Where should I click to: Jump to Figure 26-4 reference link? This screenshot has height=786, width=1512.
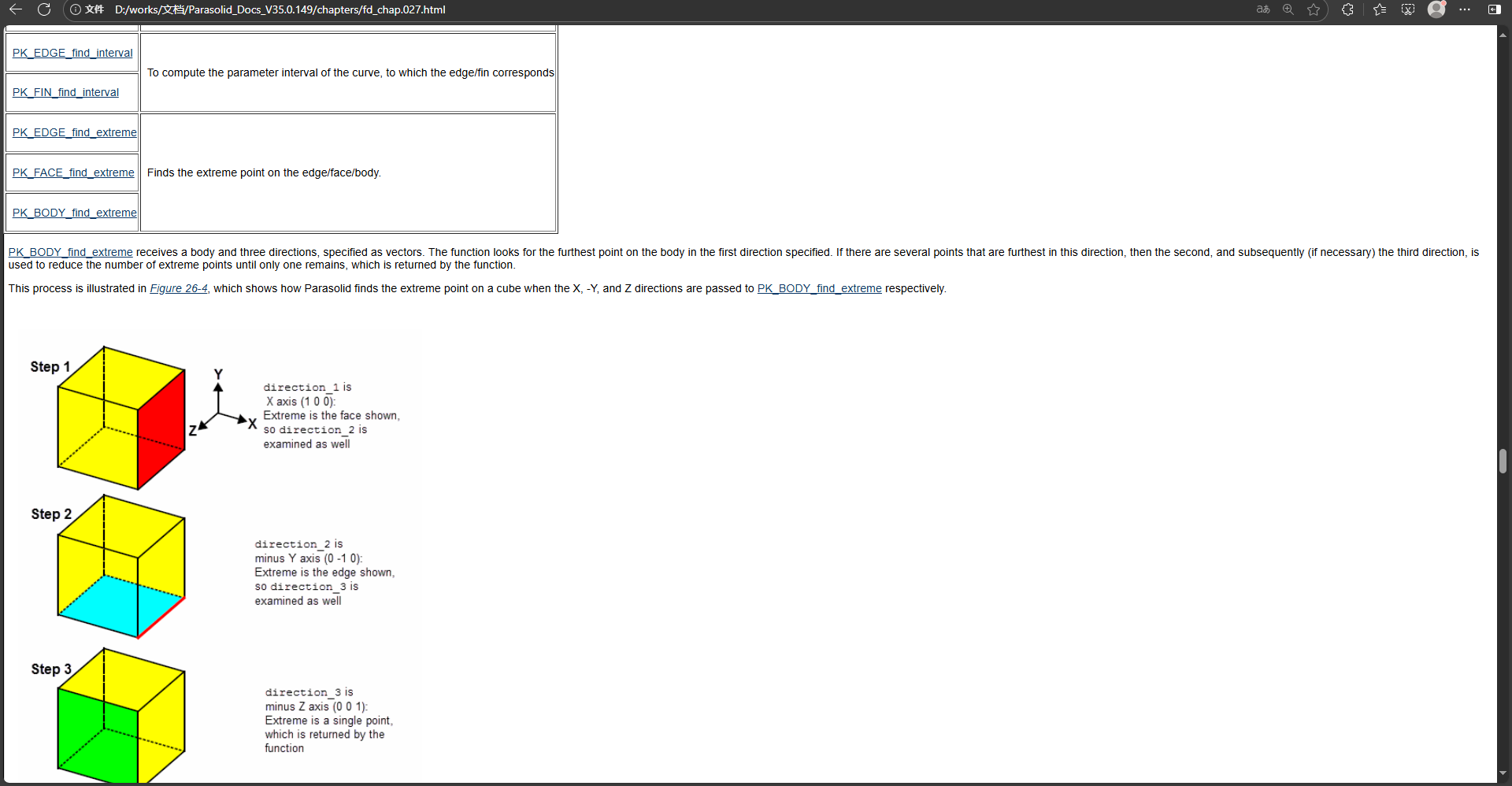179,288
